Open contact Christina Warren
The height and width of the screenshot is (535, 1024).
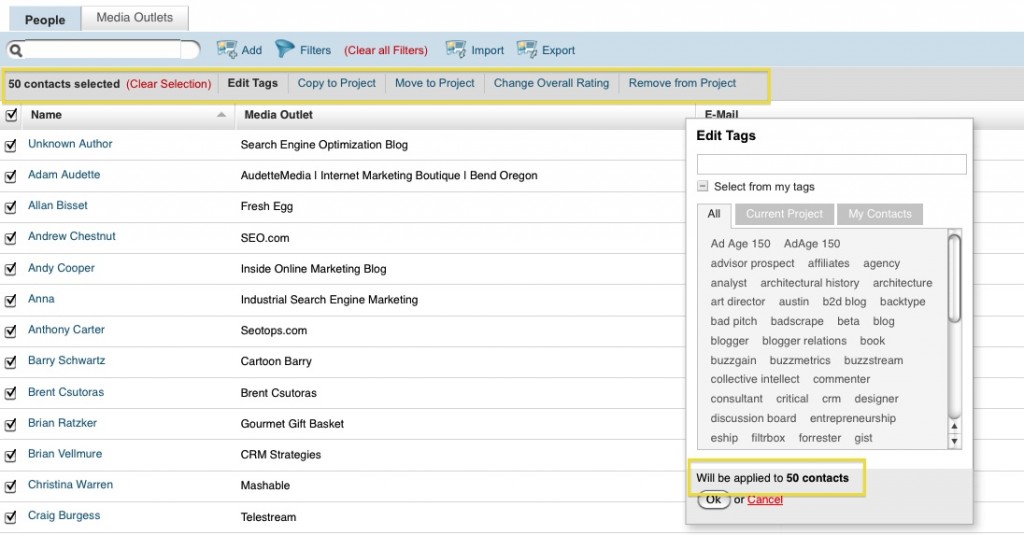(x=71, y=484)
